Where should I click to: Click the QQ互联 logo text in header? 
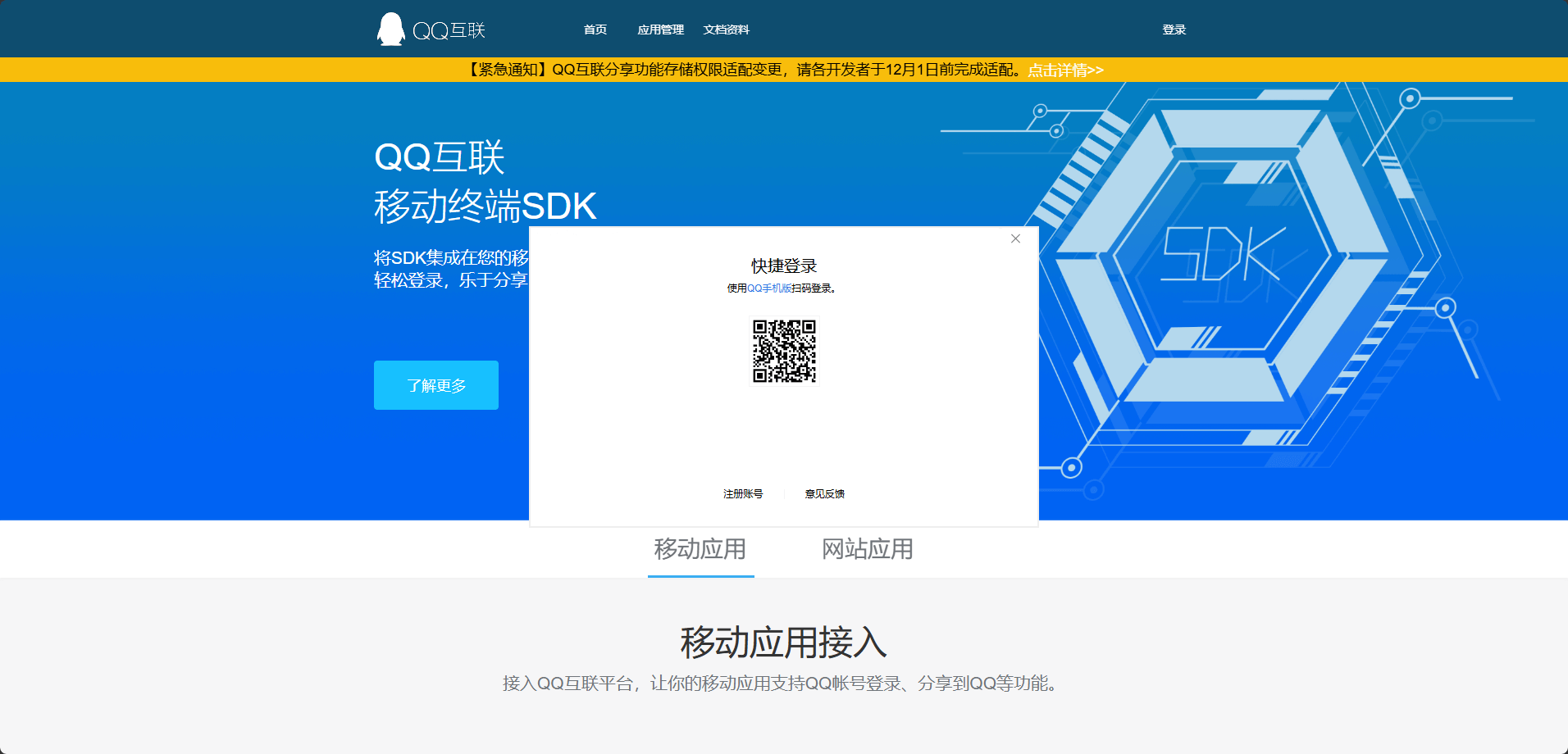click(449, 30)
